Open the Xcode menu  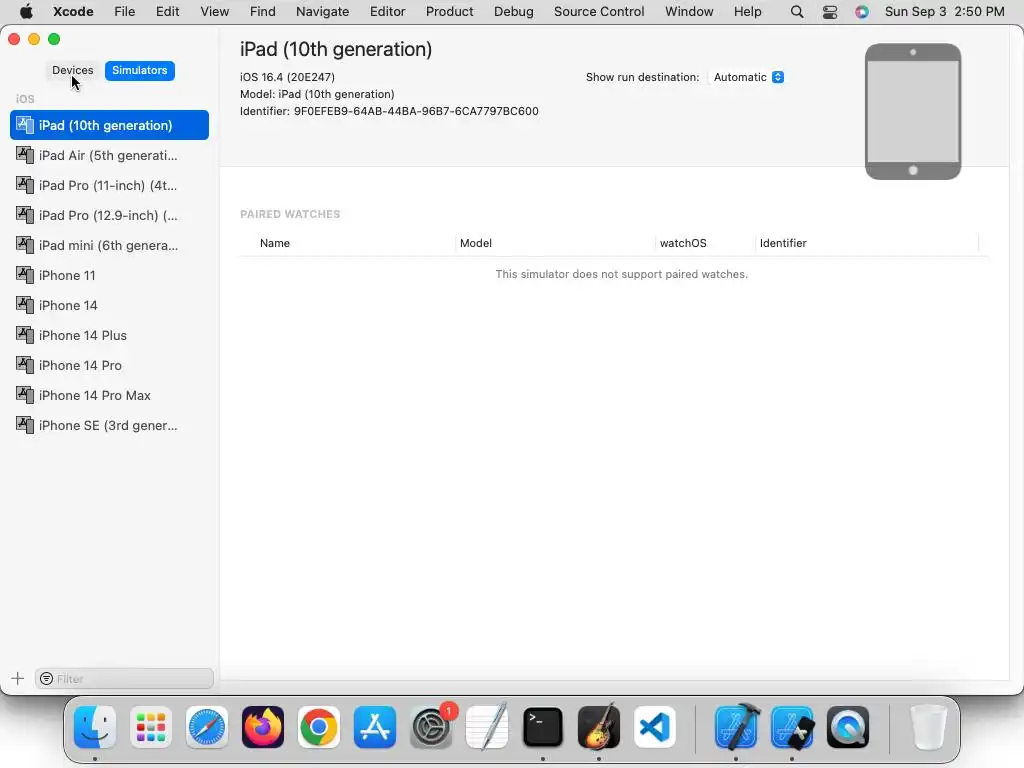[x=73, y=12]
